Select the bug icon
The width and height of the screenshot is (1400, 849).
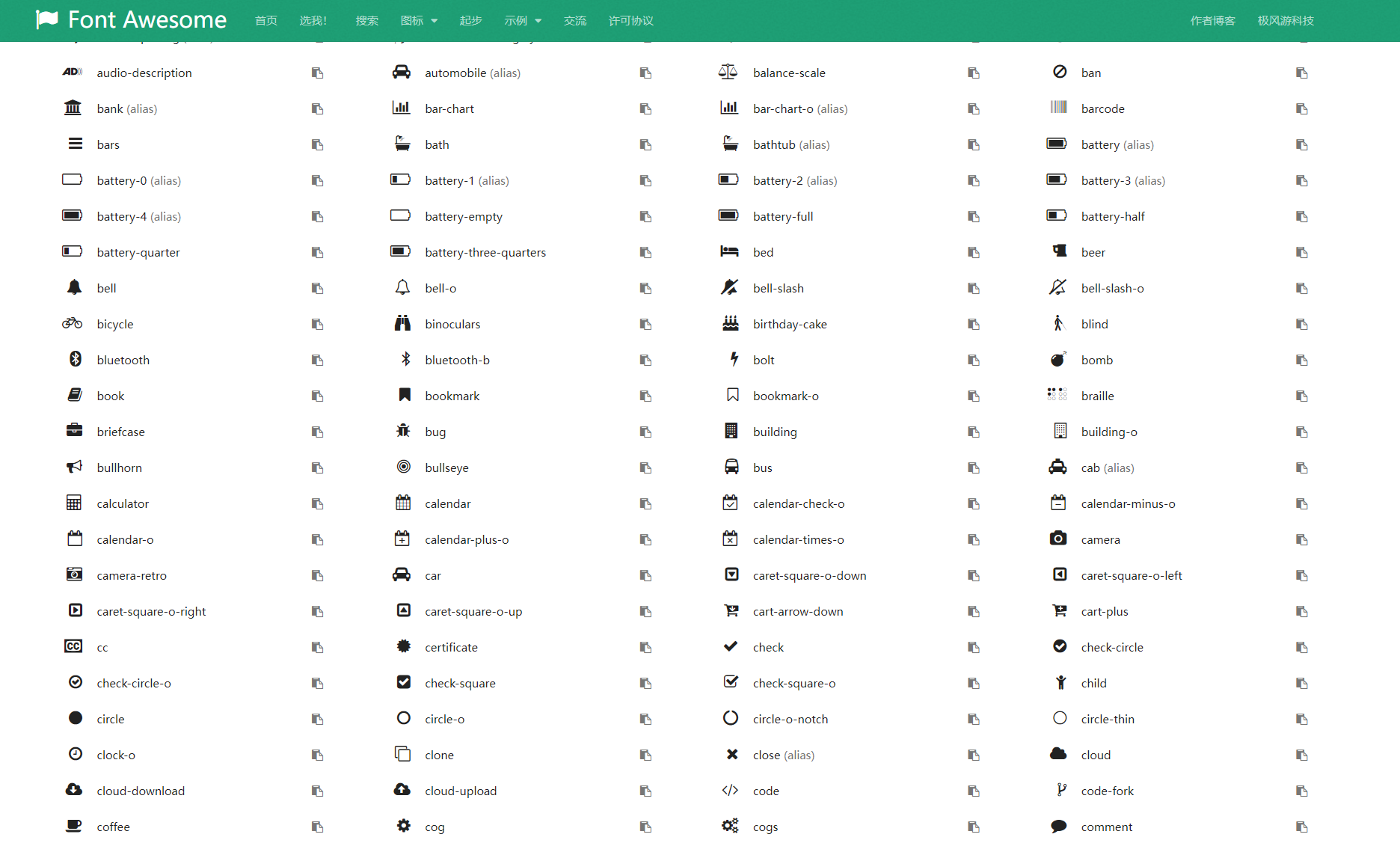coord(403,430)
